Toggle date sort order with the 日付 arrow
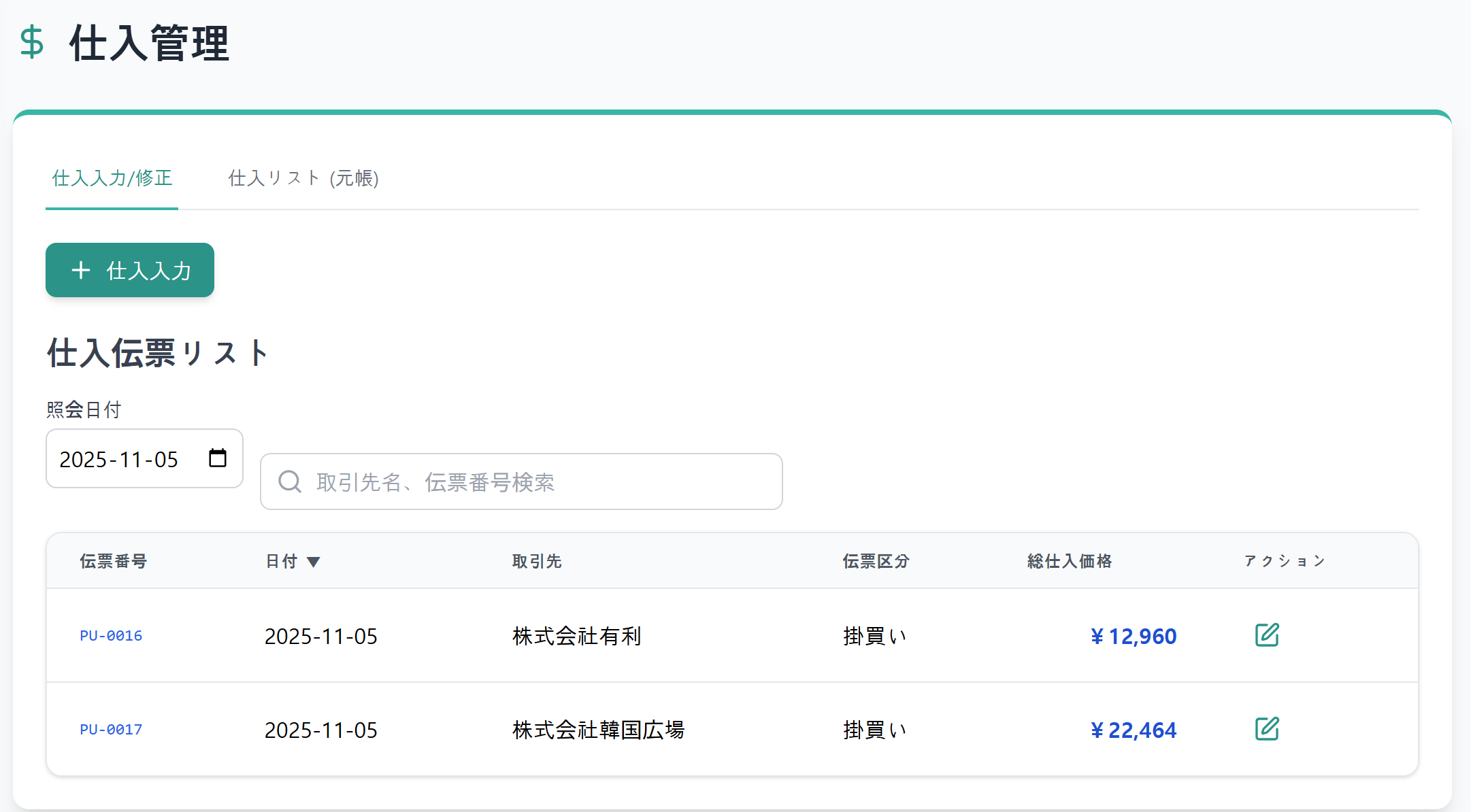Viewport: 1471px width, 812px height. point(314,561)
